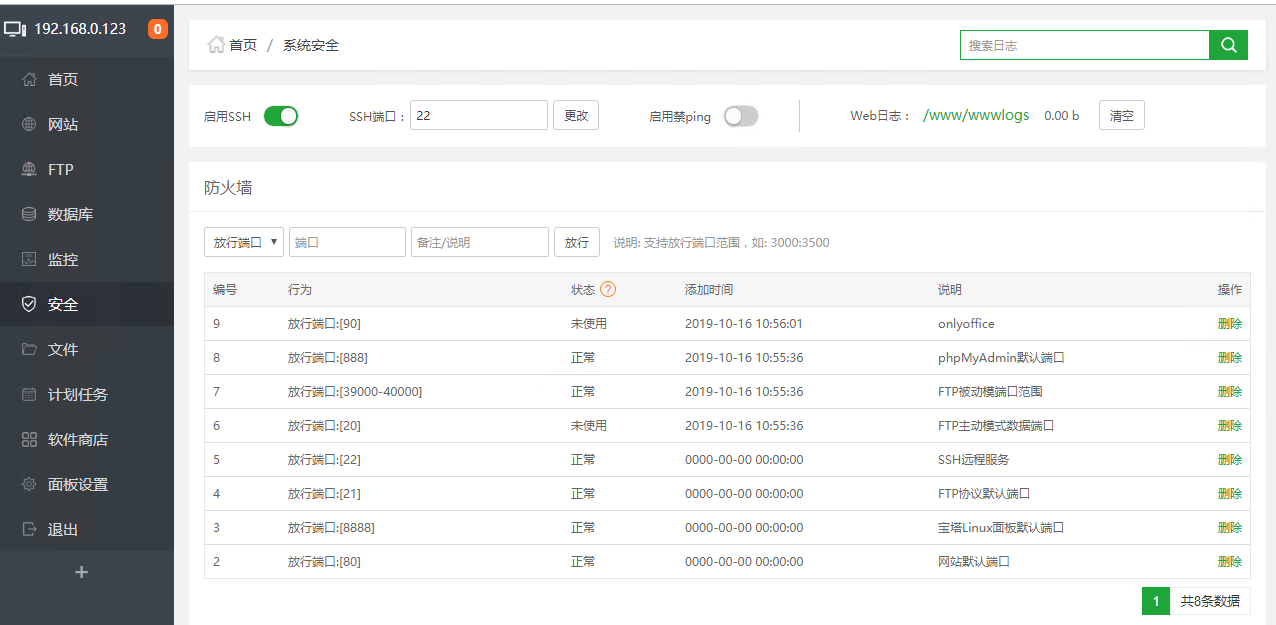
Task: Open the 软件商店 app store
Action: pyautogui.click(x=72, y=439)
